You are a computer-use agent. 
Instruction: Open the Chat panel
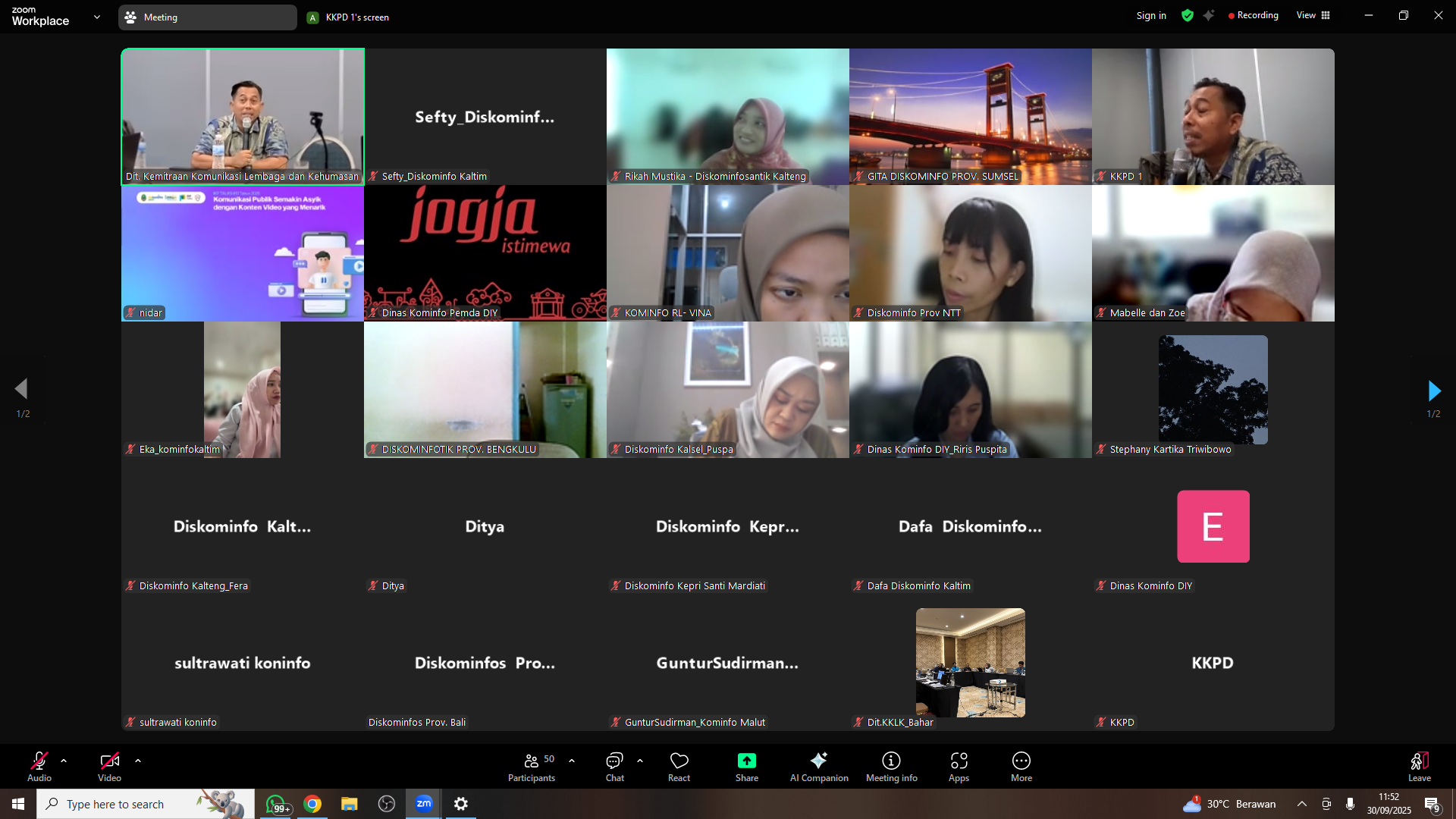click(x=614, y=761)
